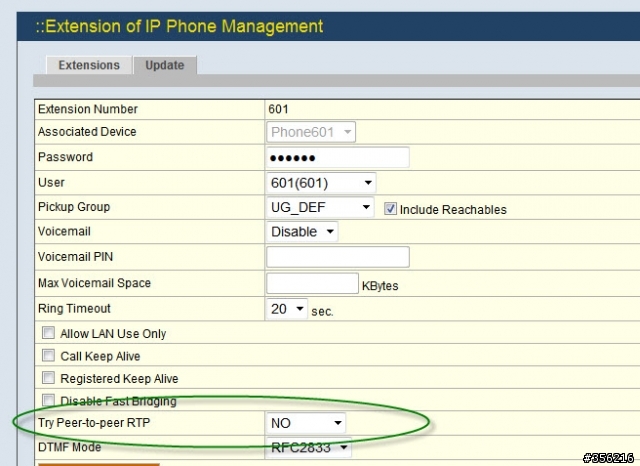Uncheck the Include Reachables checkbox
The width and height of the screenshot is (640, 466).
(390, 209)
